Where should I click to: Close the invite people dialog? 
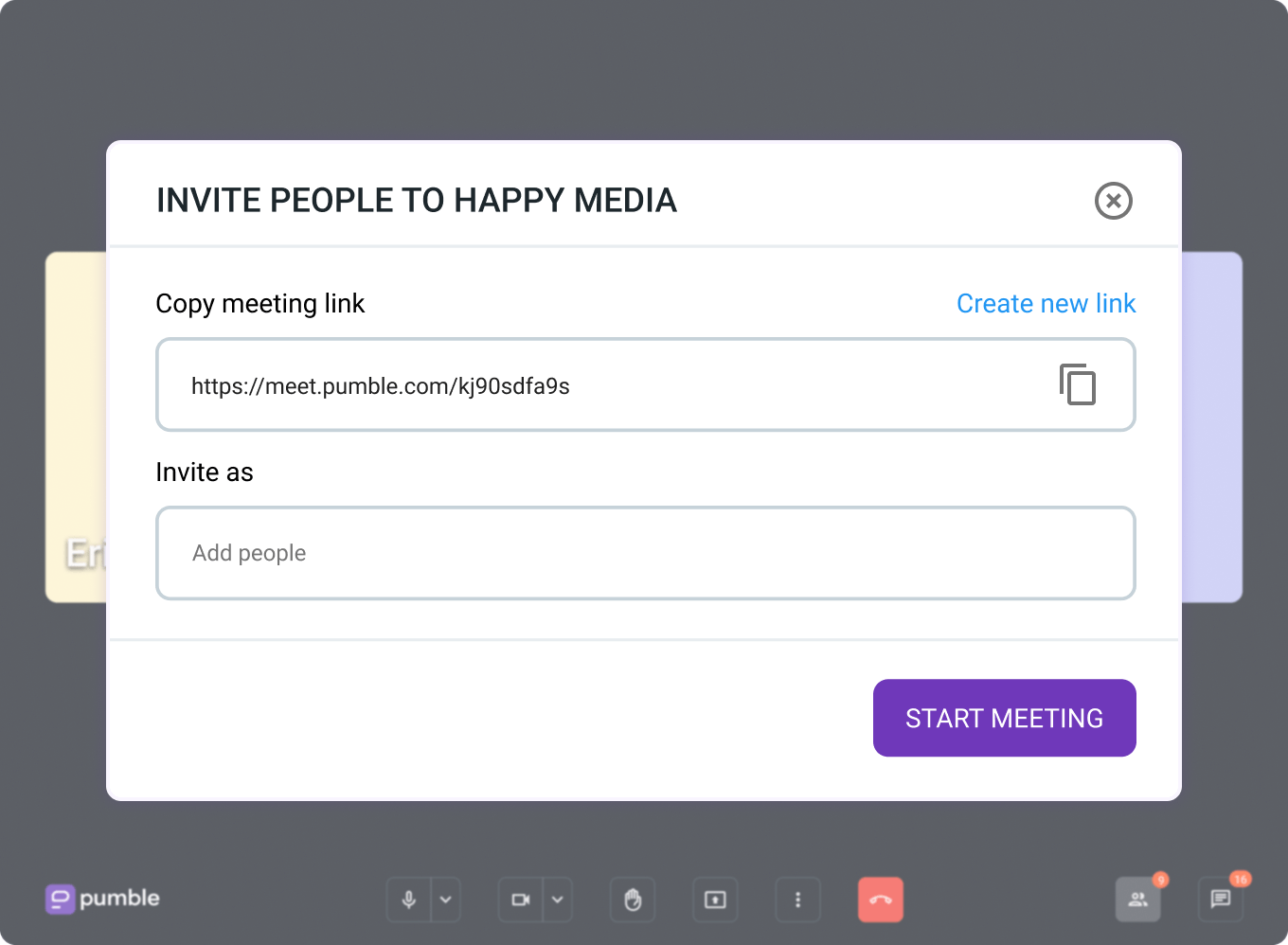click(x=1114, y=201)
